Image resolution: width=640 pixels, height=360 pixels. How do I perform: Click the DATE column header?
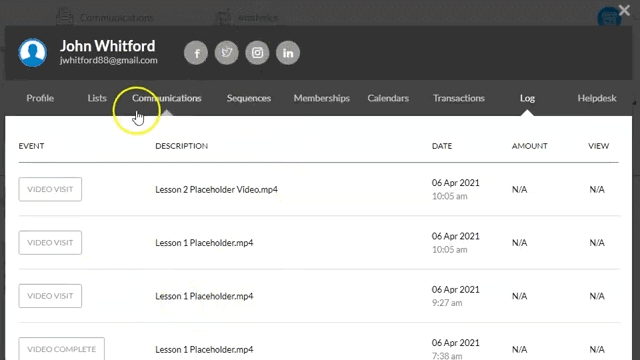tap(442, 146)
